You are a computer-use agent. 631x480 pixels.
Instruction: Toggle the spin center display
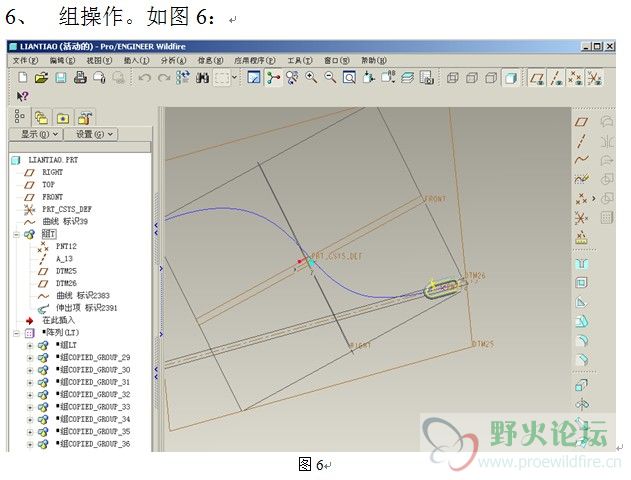[x=273, y=77]
